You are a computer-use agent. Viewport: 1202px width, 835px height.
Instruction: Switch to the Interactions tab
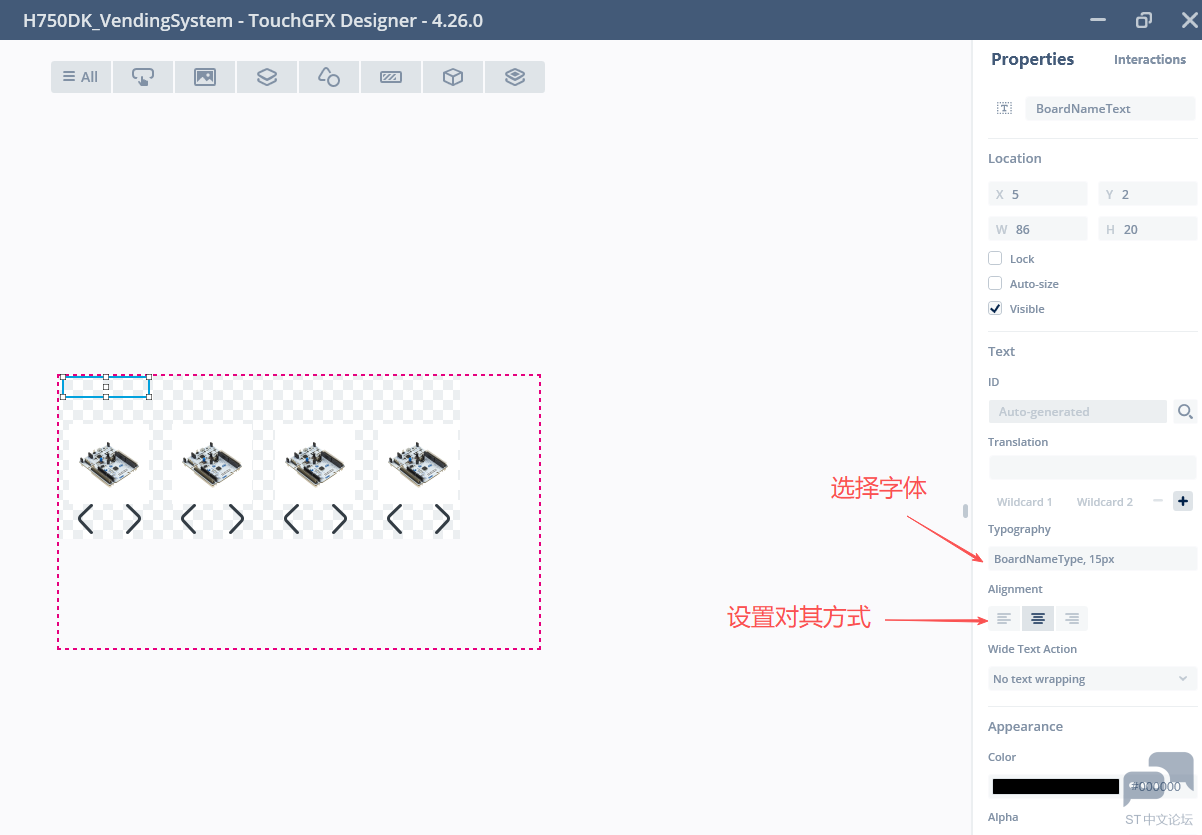click(1149, 60)
